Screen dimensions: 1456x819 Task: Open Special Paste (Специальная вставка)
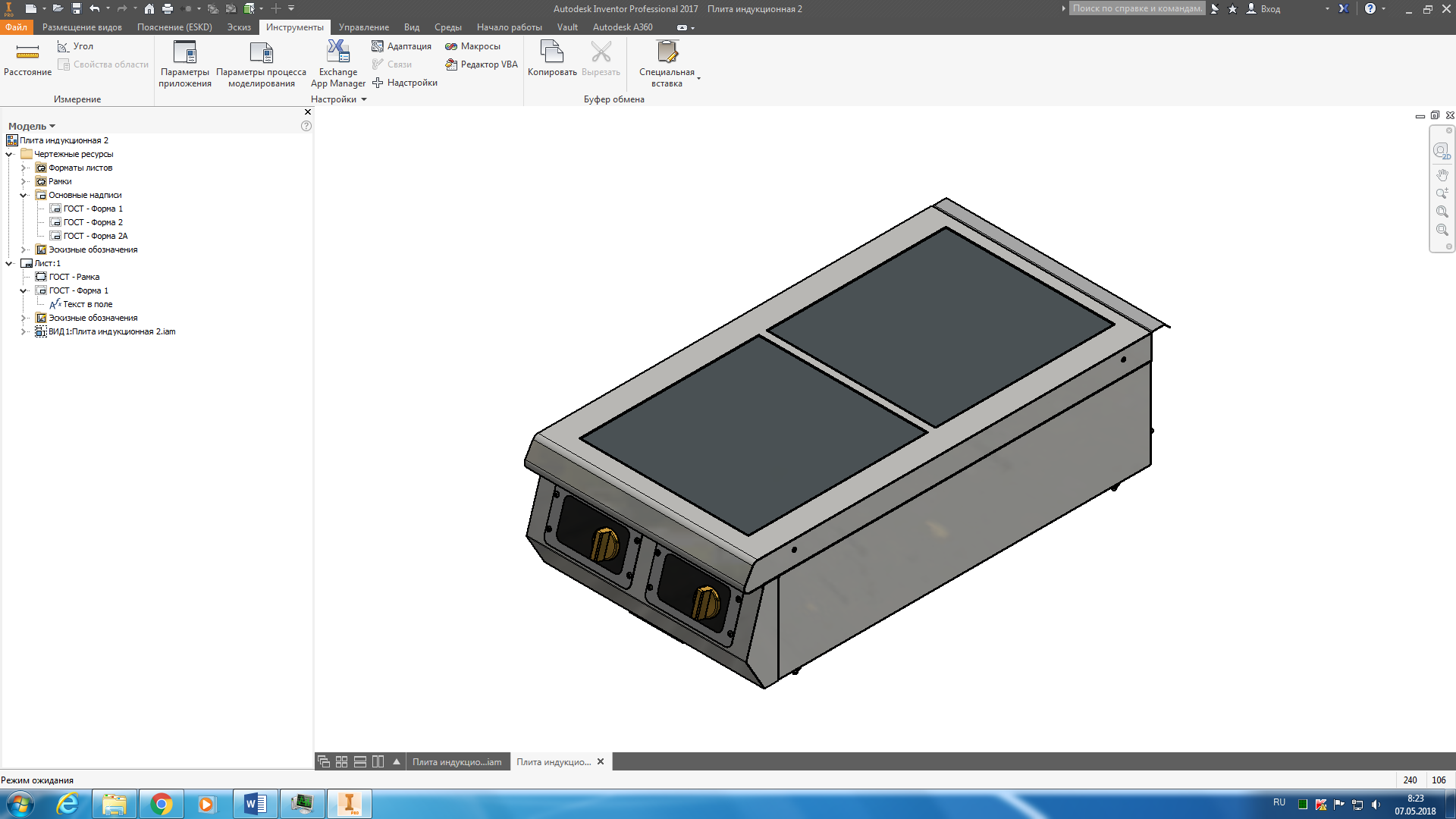click(667, 64)
